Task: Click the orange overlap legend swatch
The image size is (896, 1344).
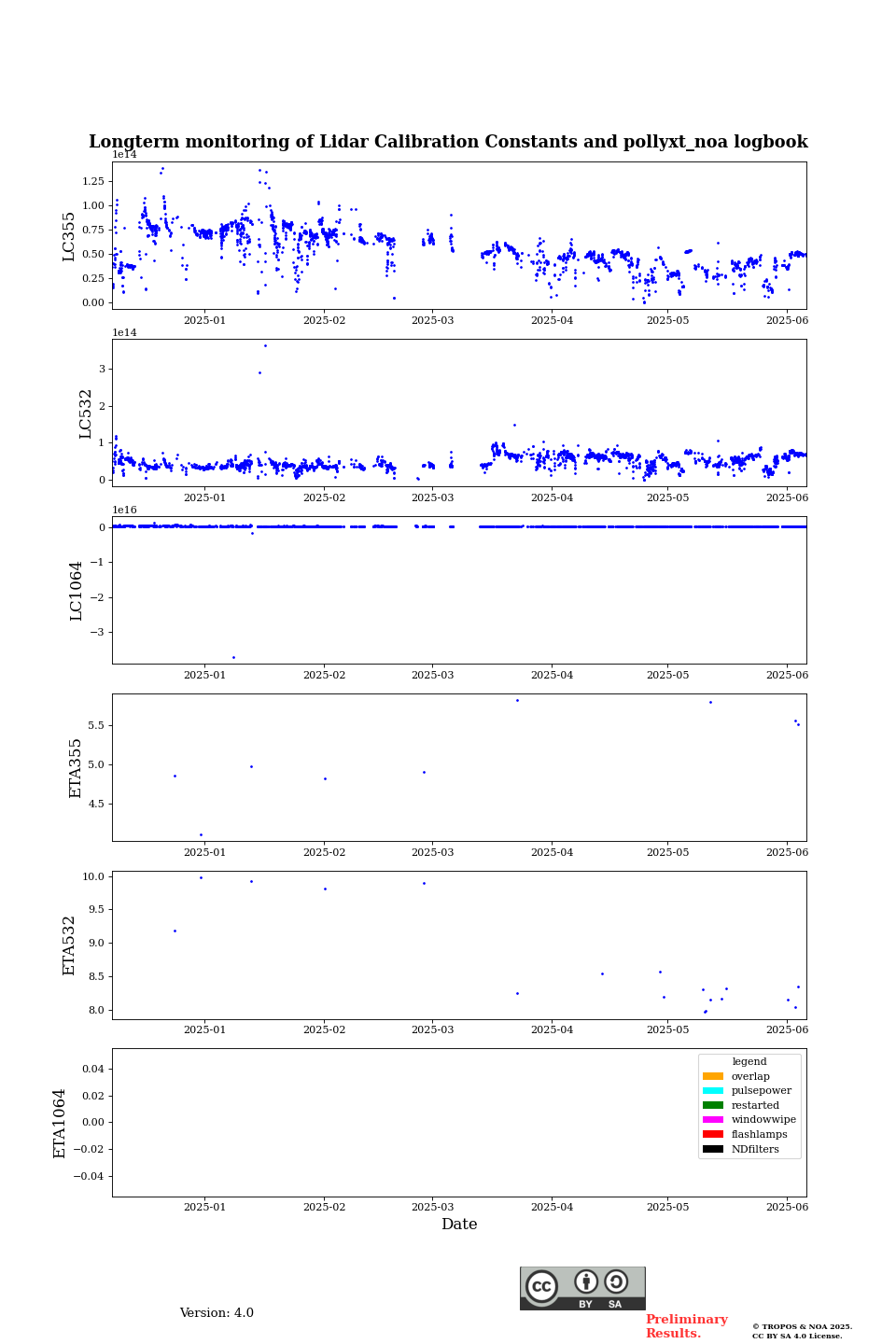Action: tap(713, 1076)
